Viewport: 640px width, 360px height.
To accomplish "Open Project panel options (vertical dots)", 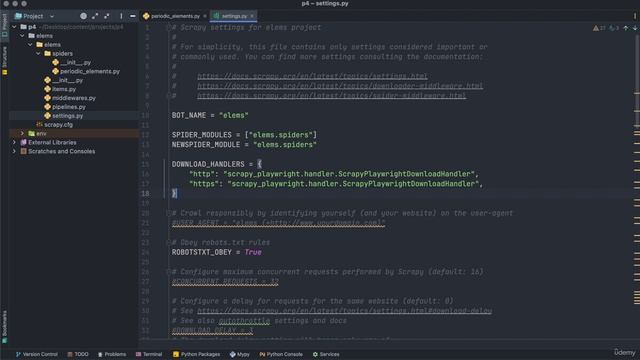I will [x=121, y=16].
